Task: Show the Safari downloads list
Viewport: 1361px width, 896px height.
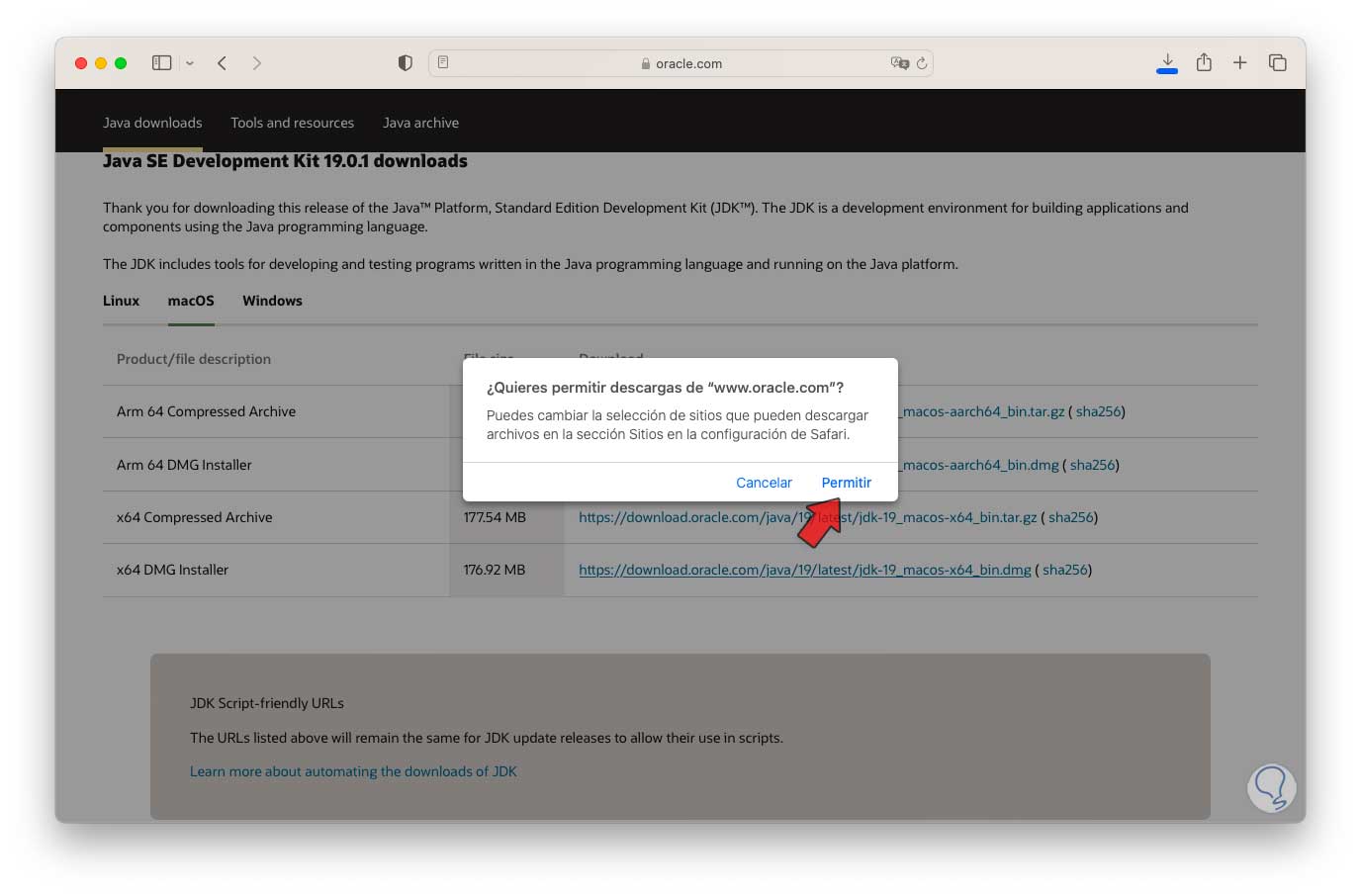Action: tap(1167, 63)
